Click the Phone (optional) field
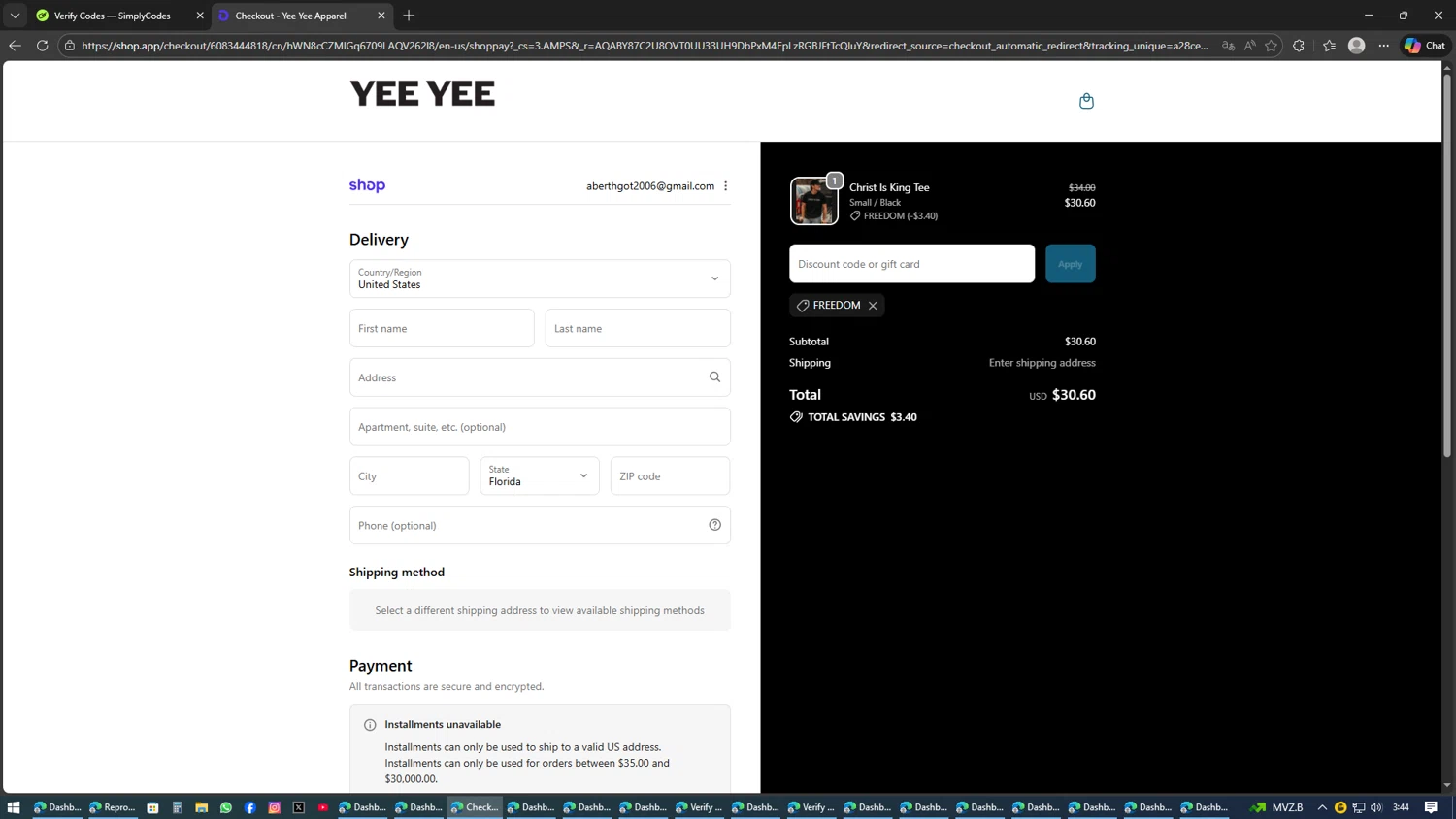Viewport: 1456px width, 819px height. point(540,525)
